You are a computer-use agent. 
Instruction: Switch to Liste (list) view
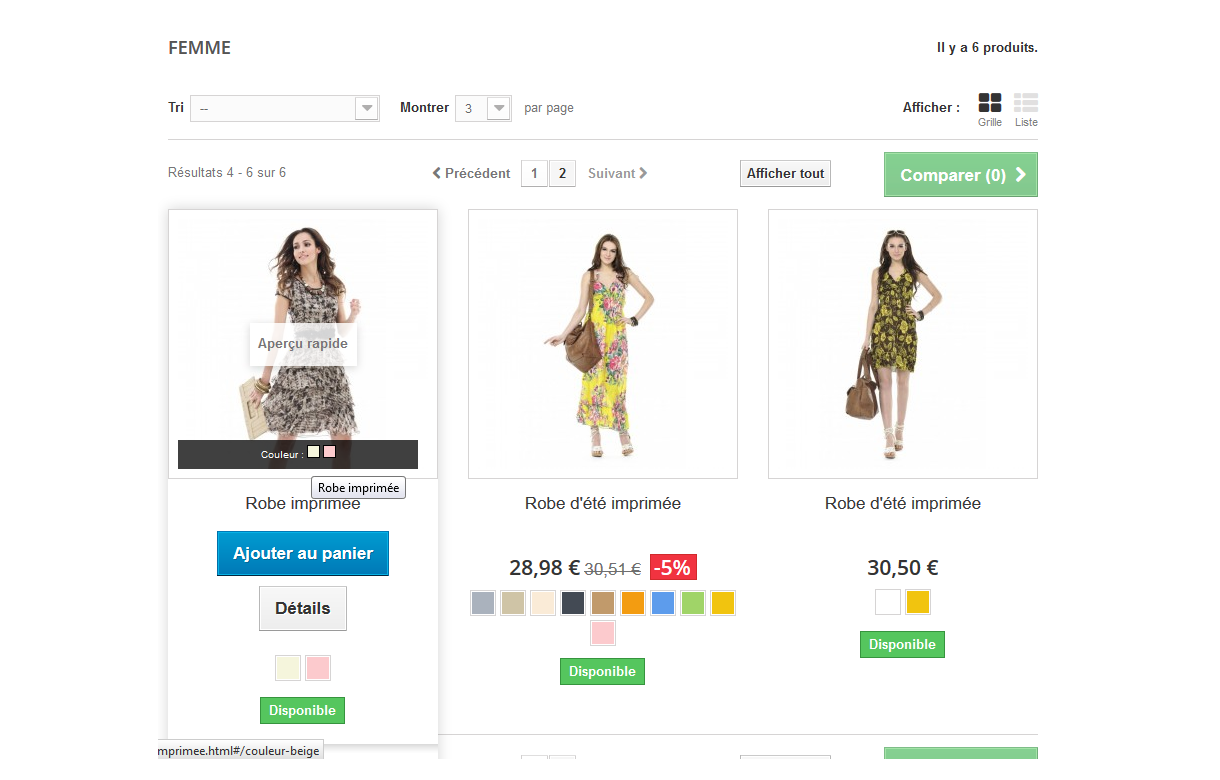(x=1026, y=110)
